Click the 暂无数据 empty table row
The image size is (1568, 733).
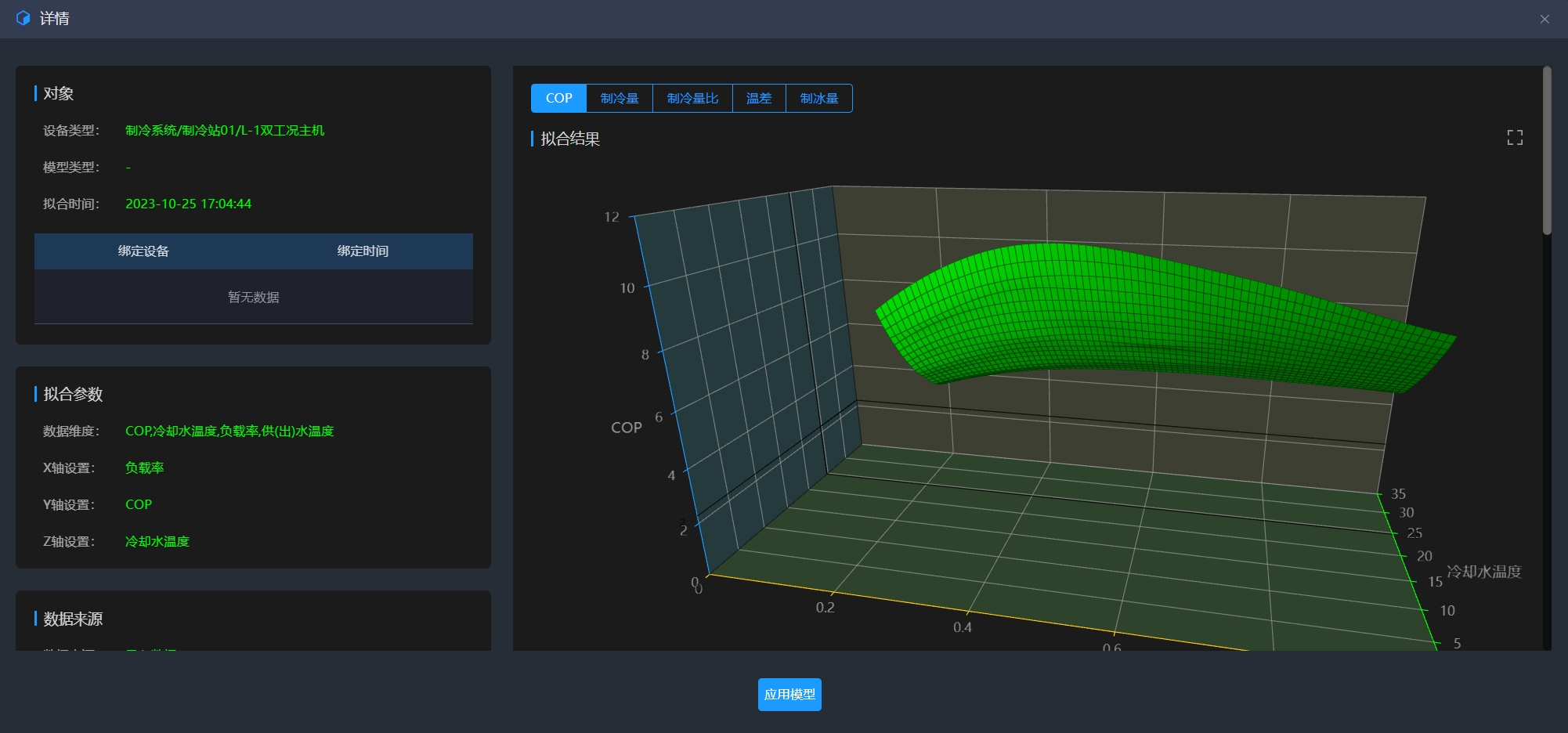pyautogui.click(x=253, y=298)
